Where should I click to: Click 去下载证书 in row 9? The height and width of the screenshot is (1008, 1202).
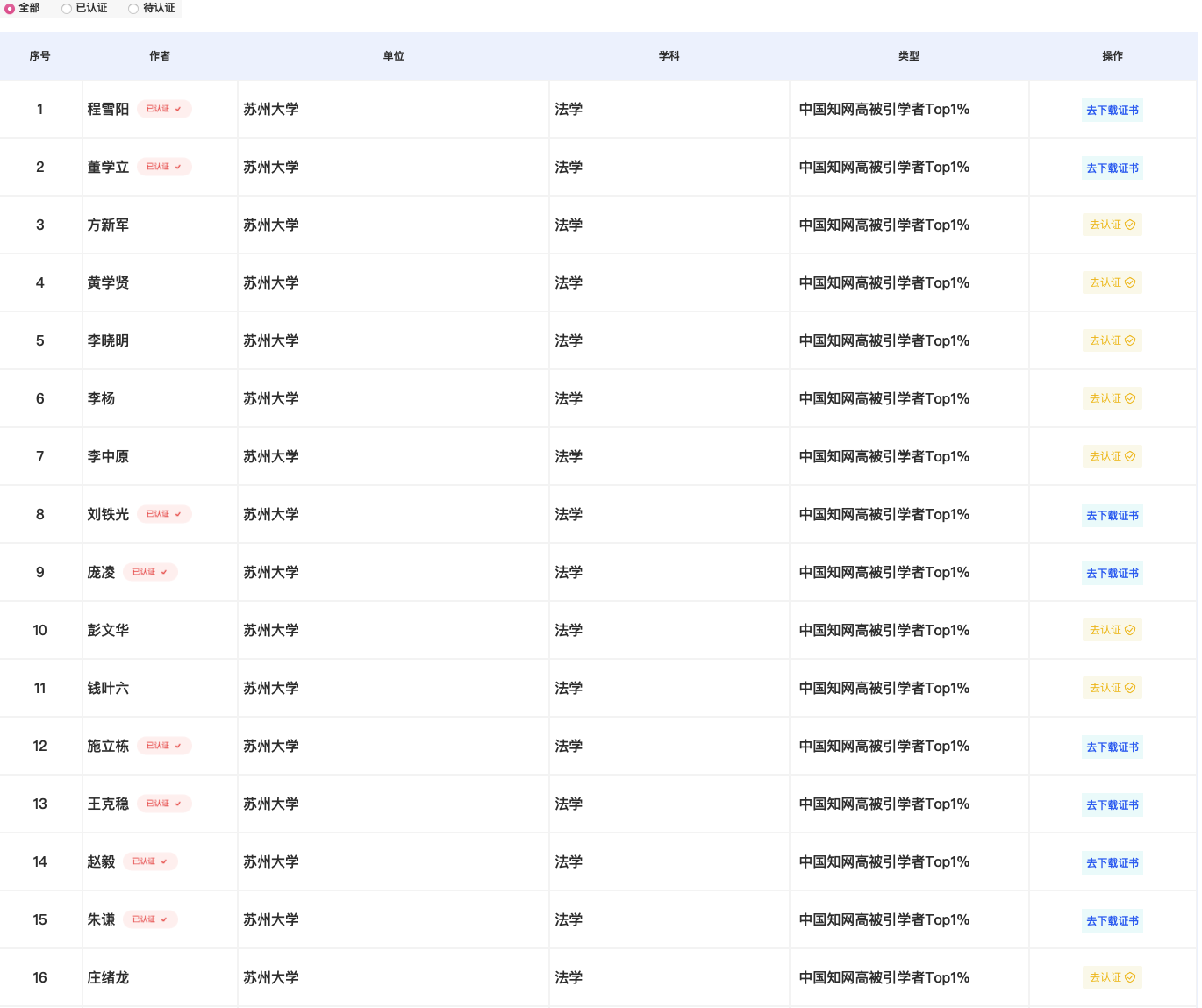point(1112,574)
